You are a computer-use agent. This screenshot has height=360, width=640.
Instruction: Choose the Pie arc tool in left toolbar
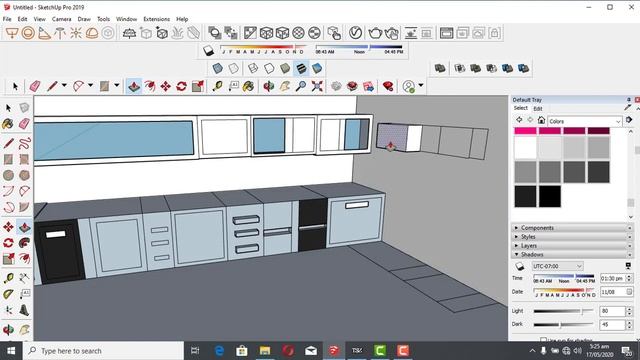click(x=24, y=207)
